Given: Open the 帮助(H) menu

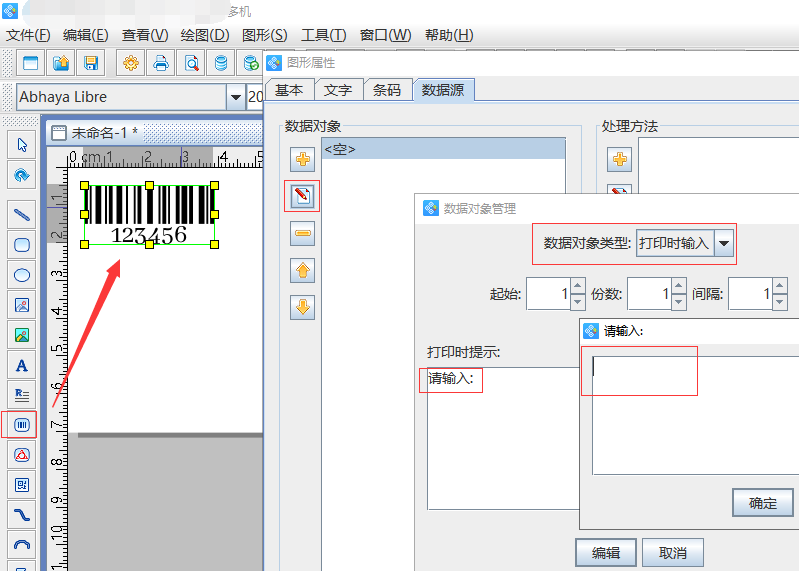Looking at the screenshot, I should (449, 35).
